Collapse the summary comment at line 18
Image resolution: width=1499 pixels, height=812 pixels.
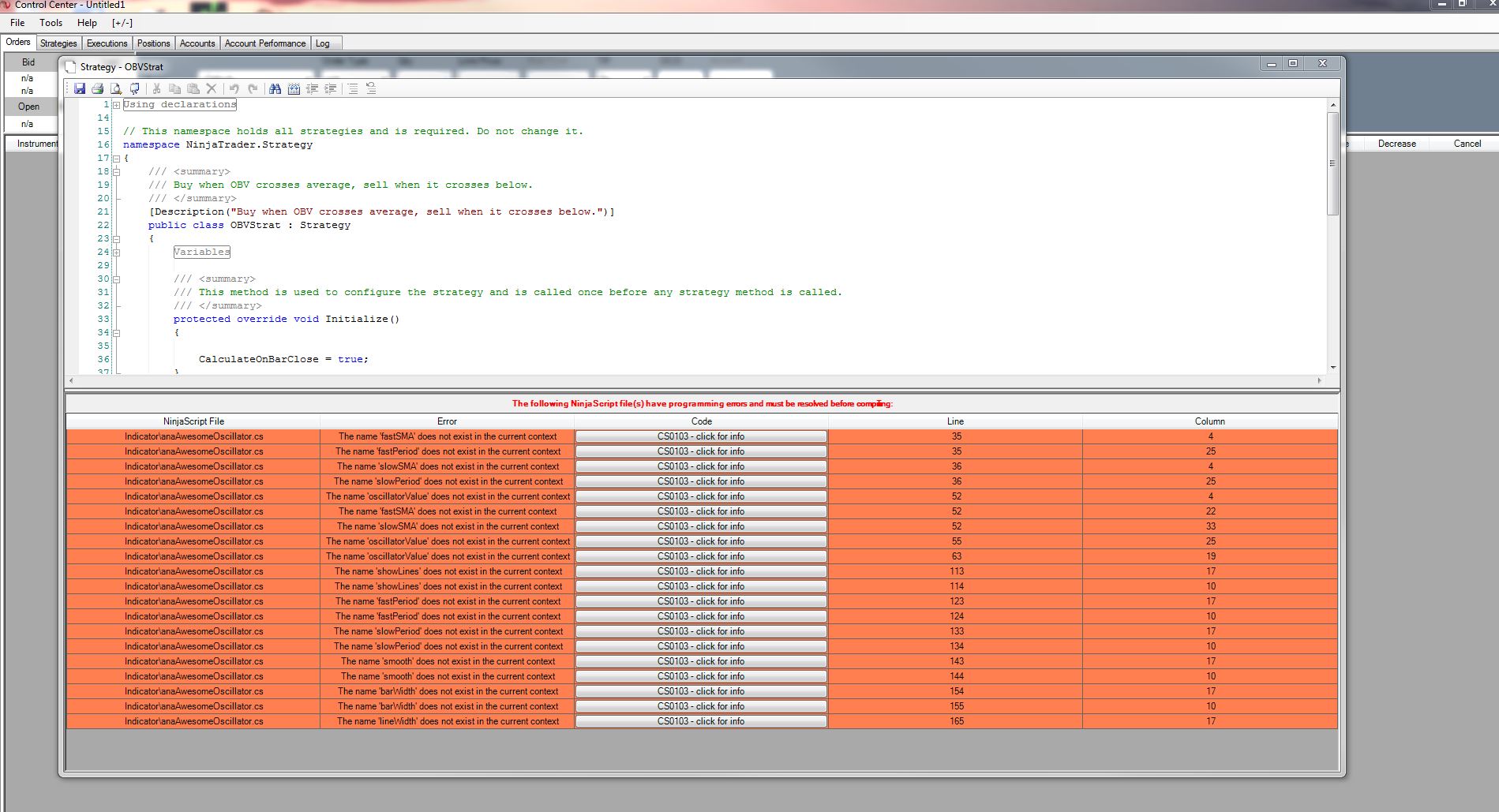pyautogui.click(x=116, y=171)
